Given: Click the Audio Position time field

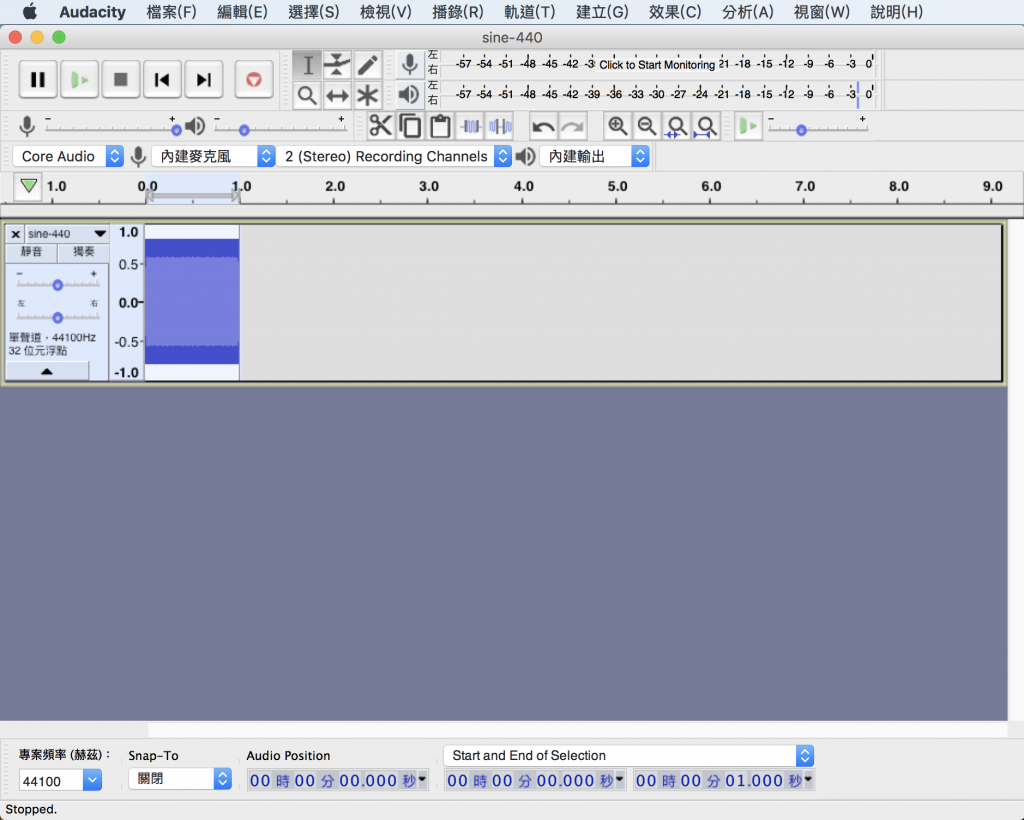Looking at the screenshot, I should click(338, 780).
